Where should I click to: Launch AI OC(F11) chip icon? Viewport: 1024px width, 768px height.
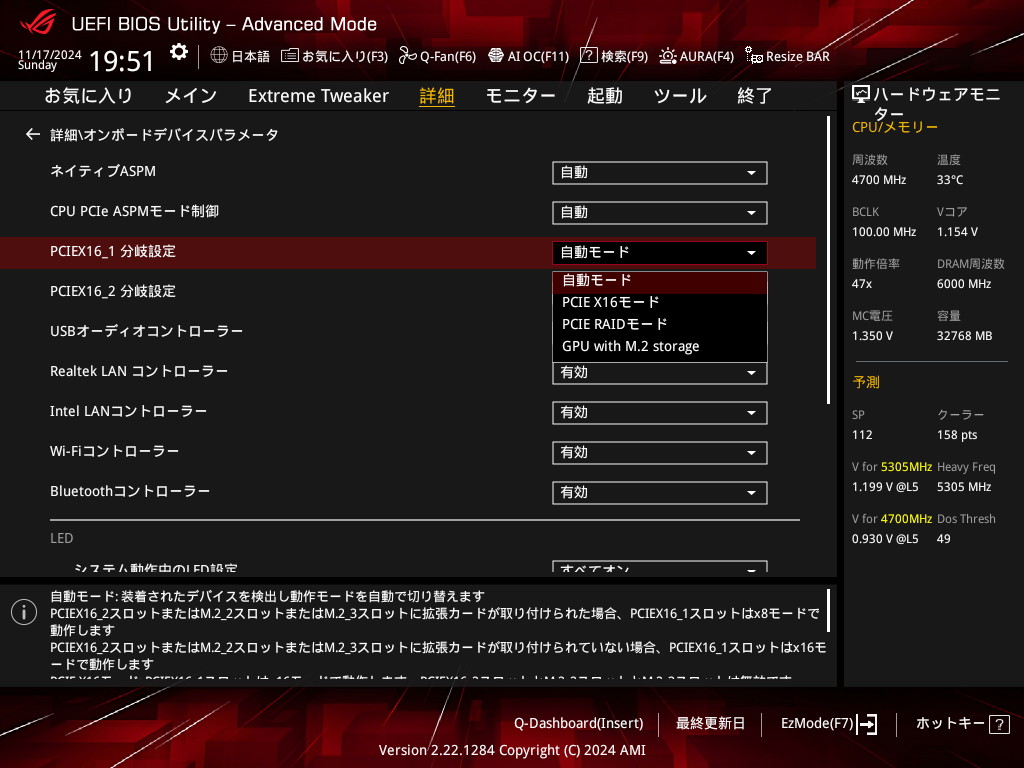(x=496, y=56)
